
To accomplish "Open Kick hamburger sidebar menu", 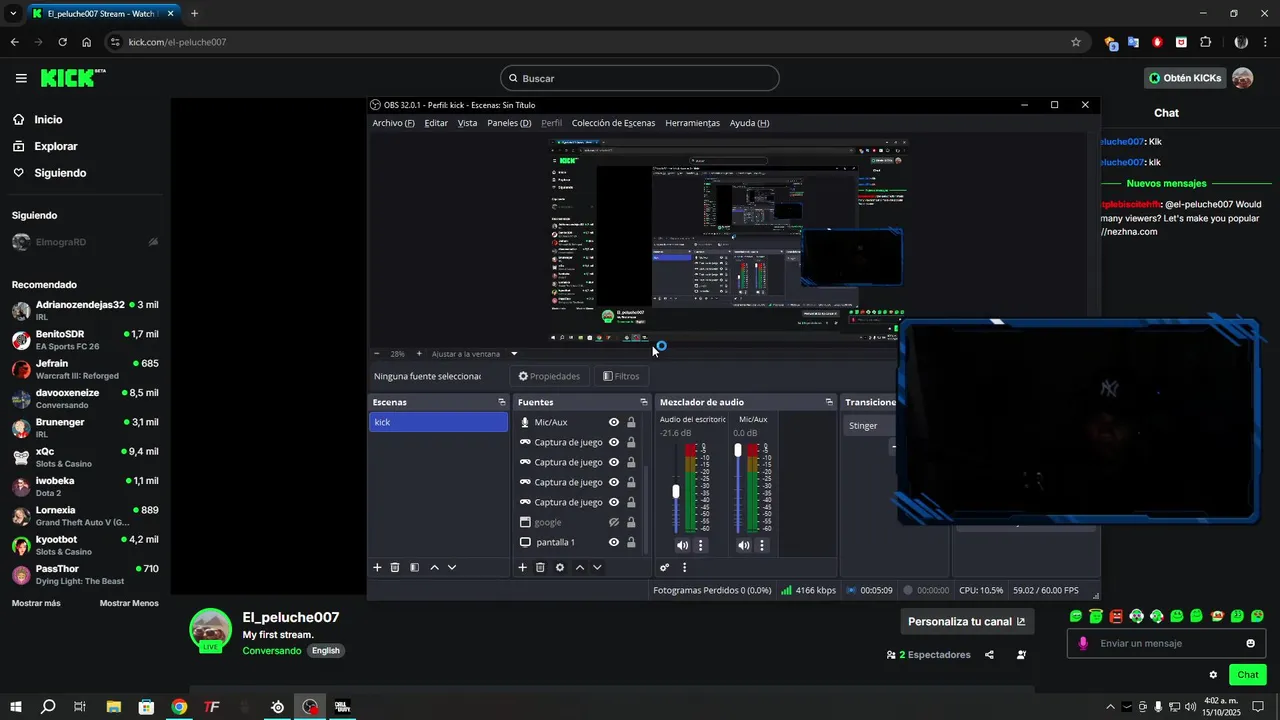I will click(x=21, y=78).
